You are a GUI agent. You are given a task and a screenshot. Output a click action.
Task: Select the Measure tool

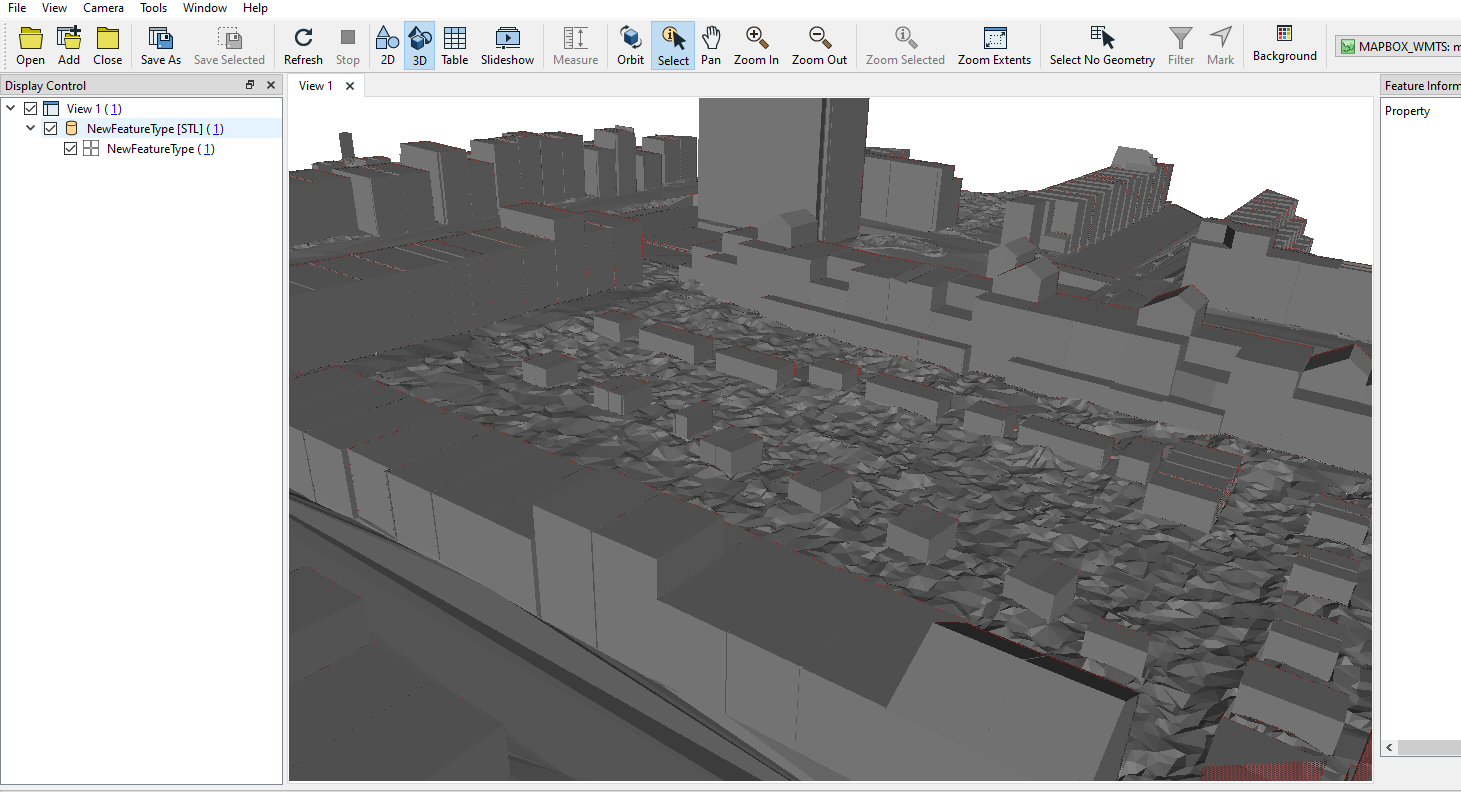coord(575,46)
